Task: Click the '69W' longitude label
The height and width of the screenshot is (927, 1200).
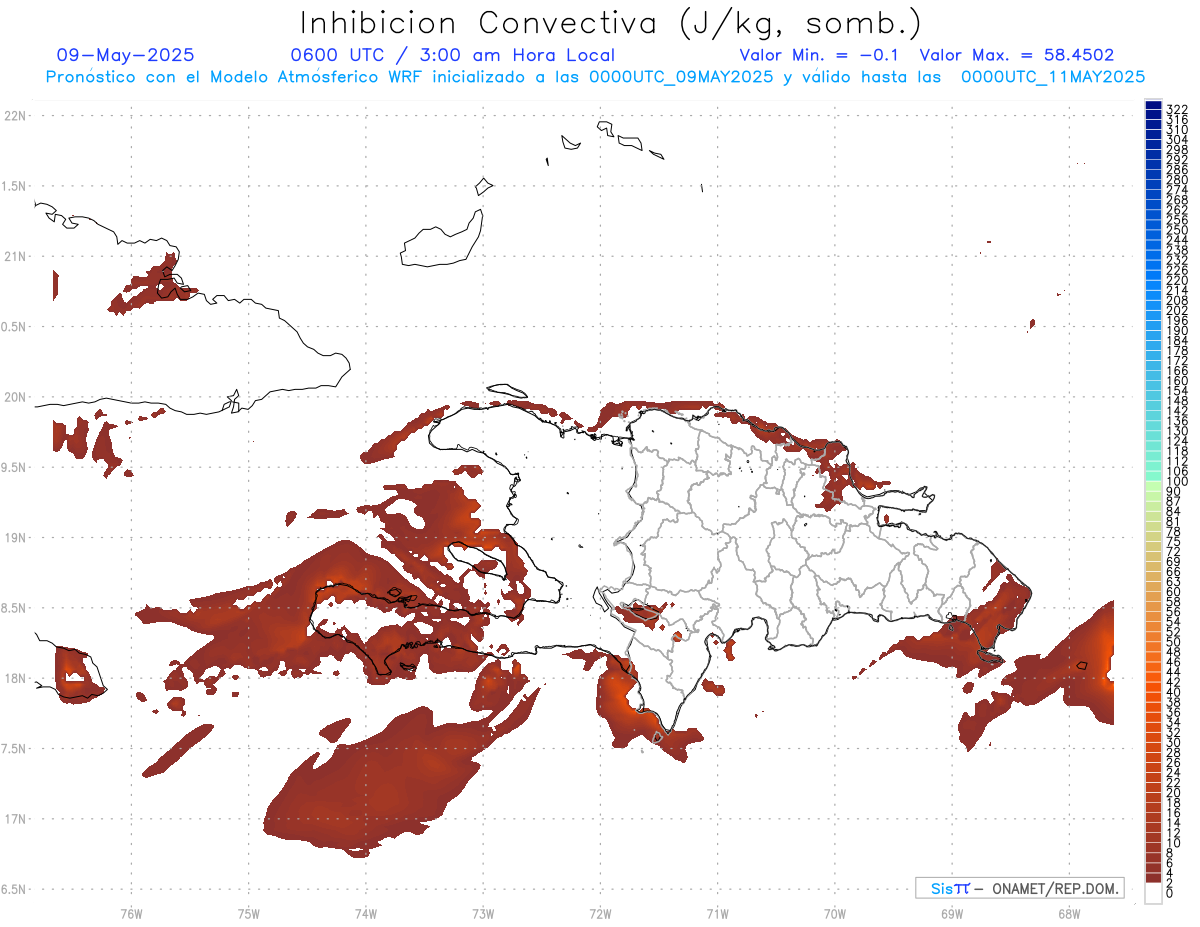Action: click(951, 913)
